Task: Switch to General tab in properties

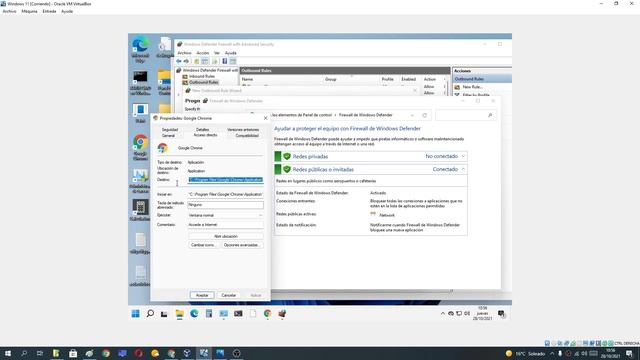Action: [x=168, y=135]
